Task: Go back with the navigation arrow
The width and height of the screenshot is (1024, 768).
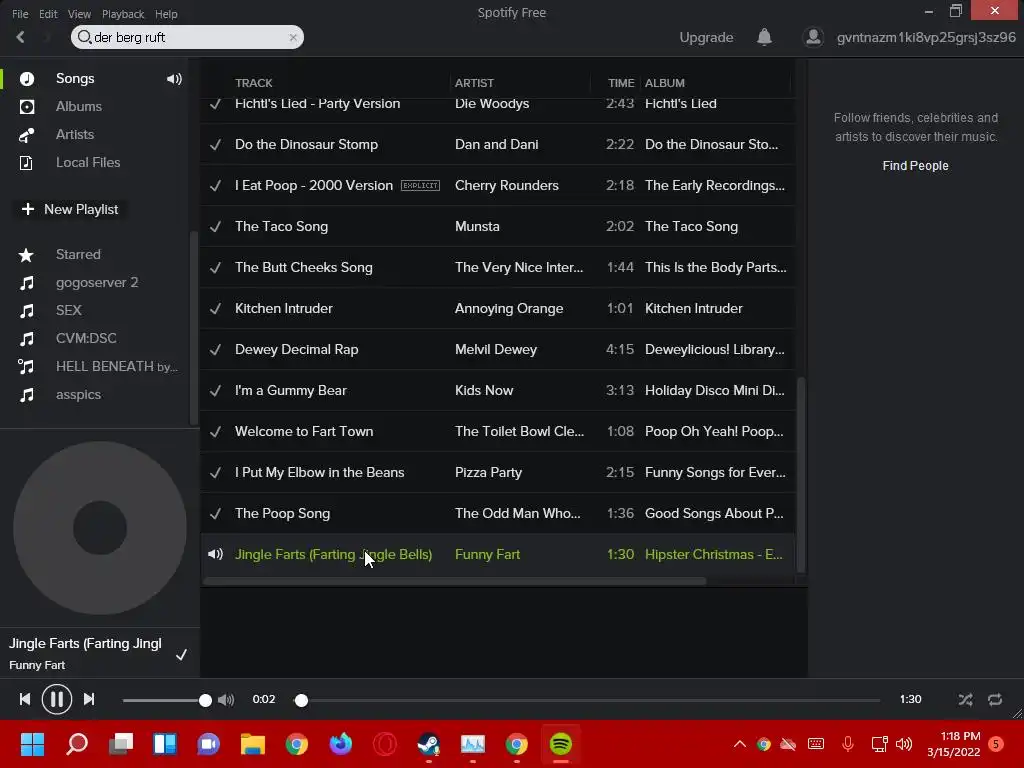Action: tap(21, 37)
